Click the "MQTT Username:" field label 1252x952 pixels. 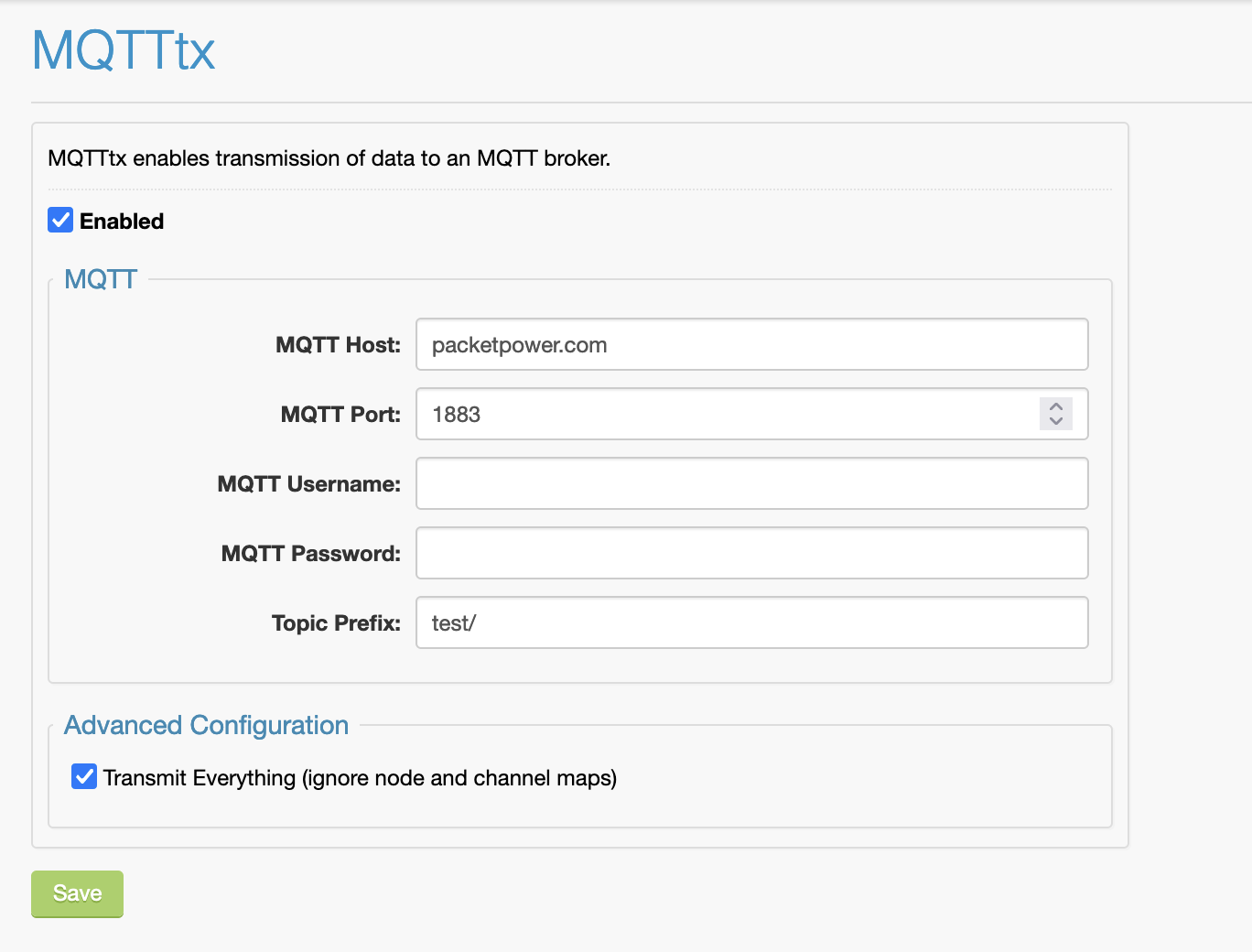point(308,484)
